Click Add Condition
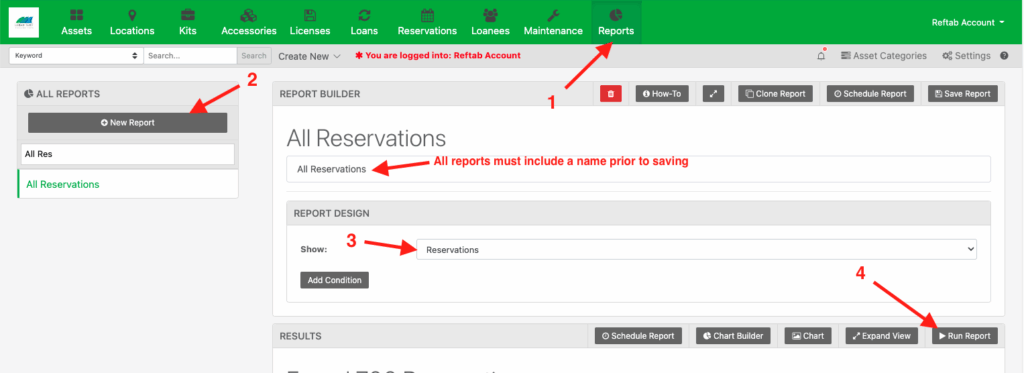Image resolution: width=1024 pixels, height=373 pixels. (334, 280)
